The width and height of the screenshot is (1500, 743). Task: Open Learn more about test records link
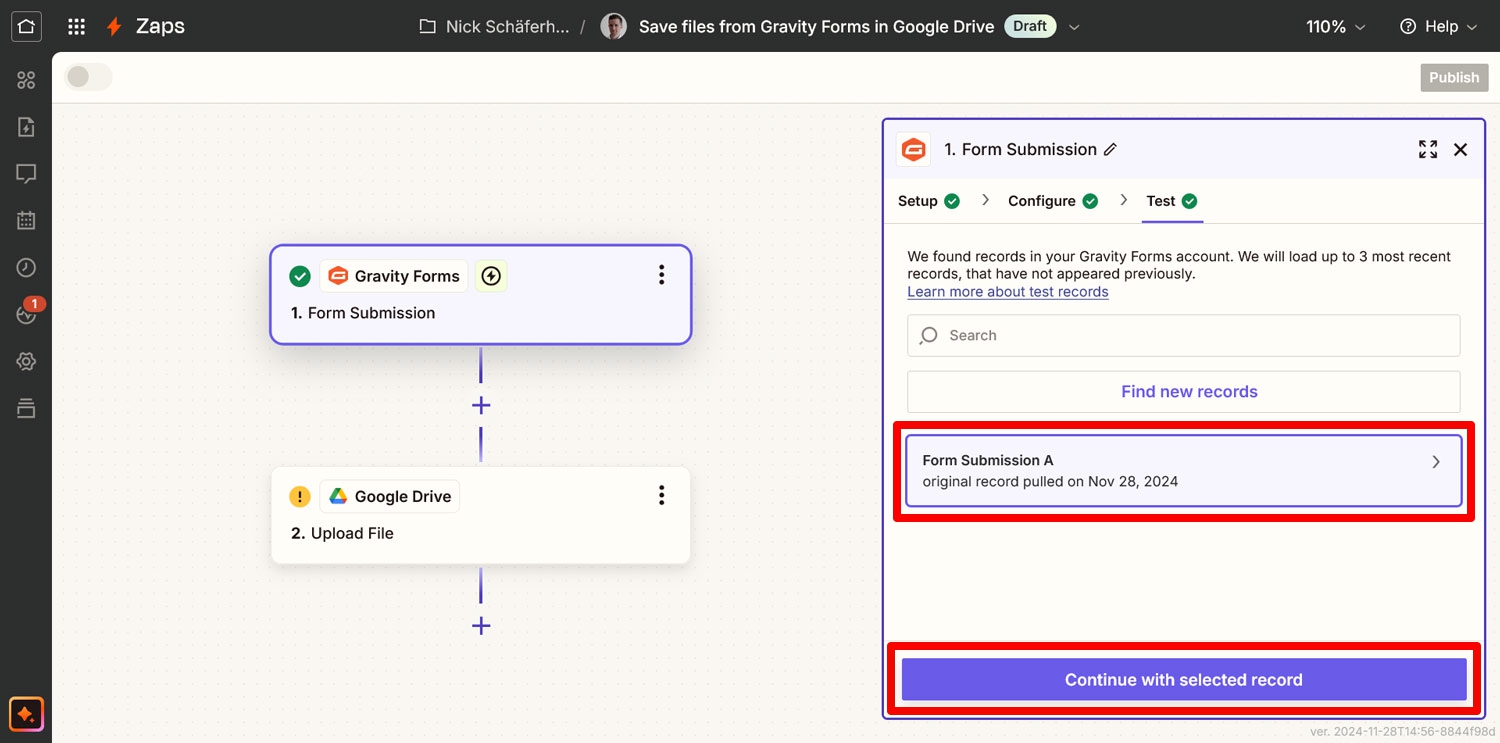point(1008,292)
